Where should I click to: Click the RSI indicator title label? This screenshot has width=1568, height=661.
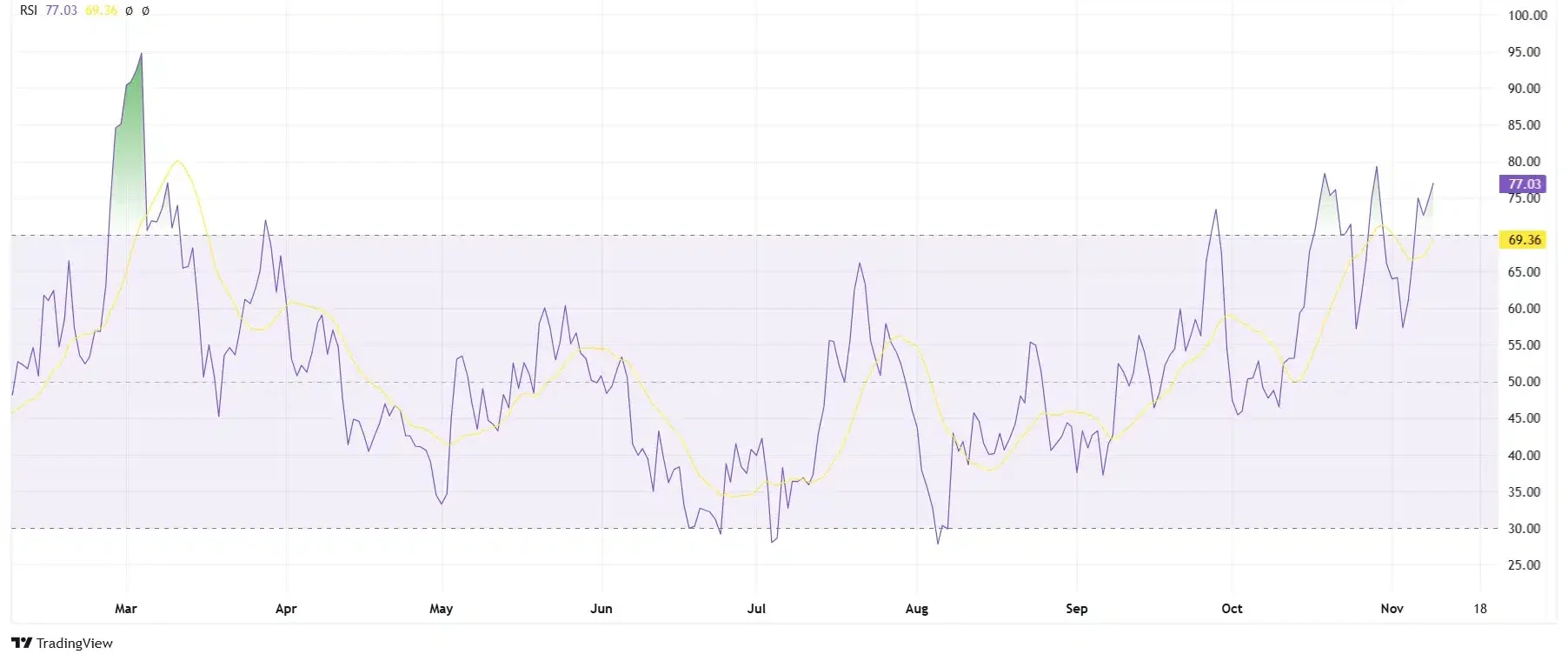(x=29, y=10)
